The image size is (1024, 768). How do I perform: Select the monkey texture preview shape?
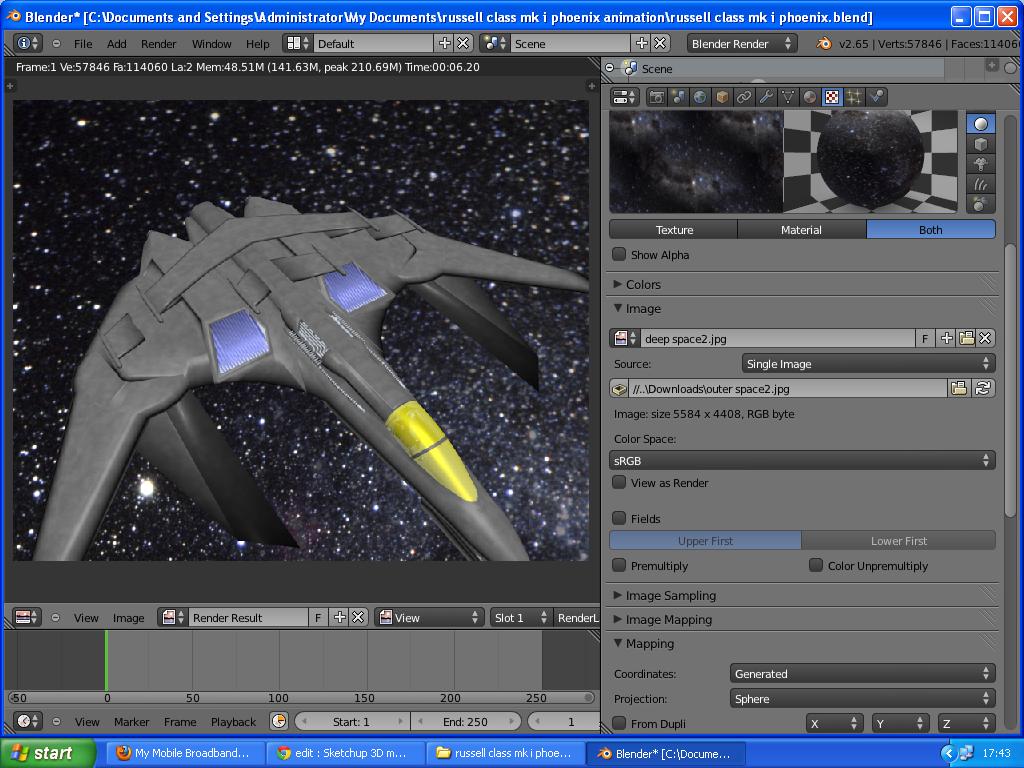[981, 164]
